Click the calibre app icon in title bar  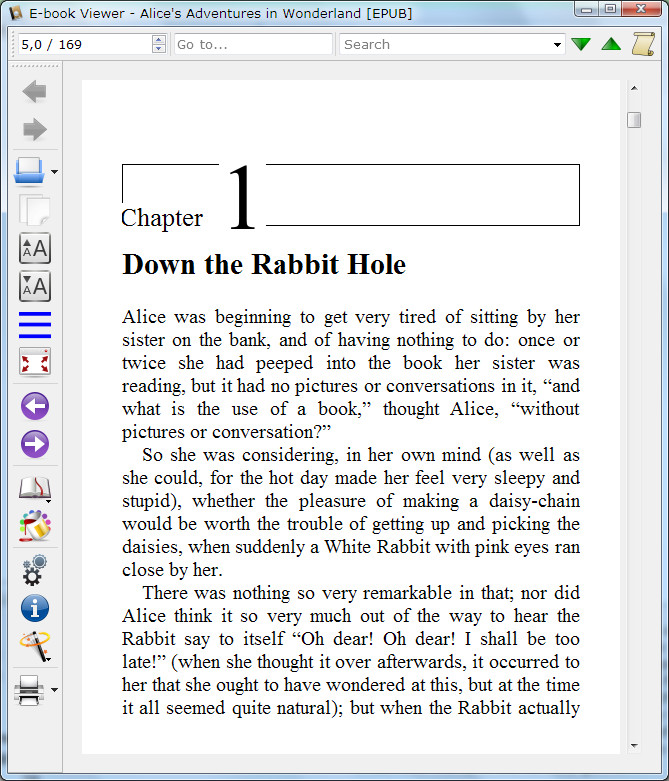(15, 13)
